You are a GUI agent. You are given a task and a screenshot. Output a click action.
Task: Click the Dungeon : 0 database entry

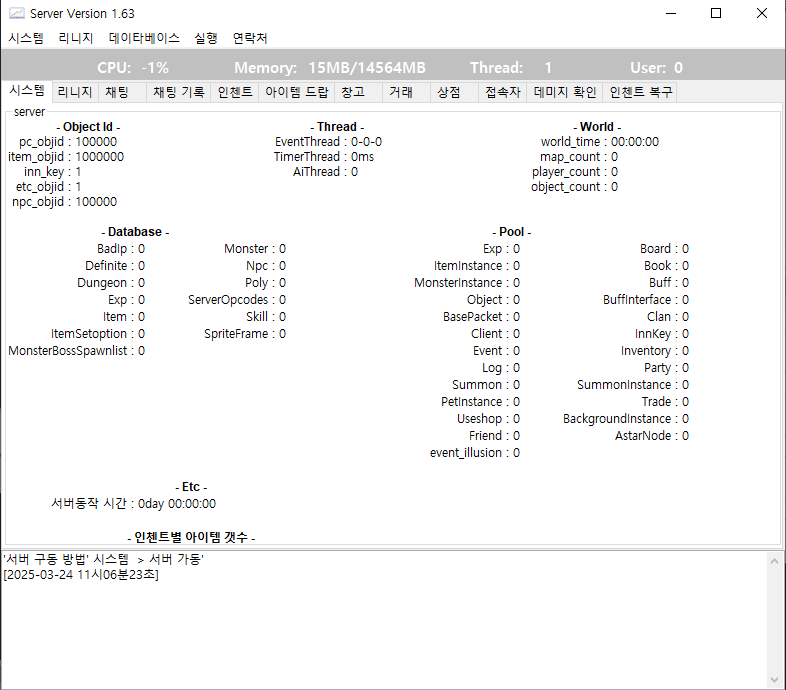(111, 283)
